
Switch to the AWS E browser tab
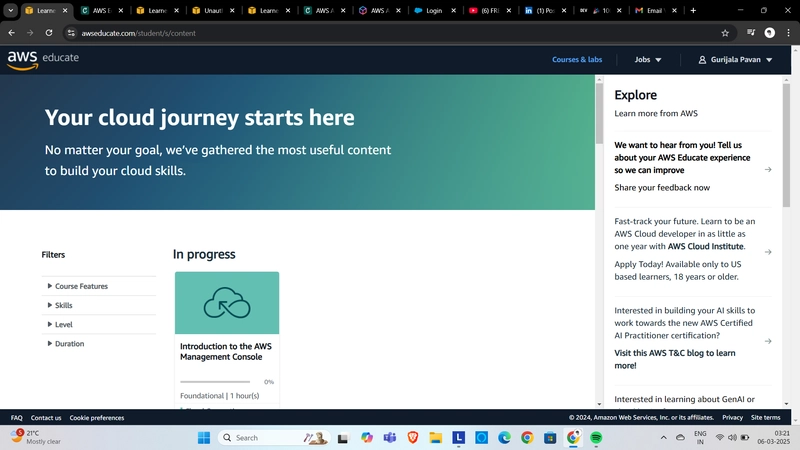102,10
